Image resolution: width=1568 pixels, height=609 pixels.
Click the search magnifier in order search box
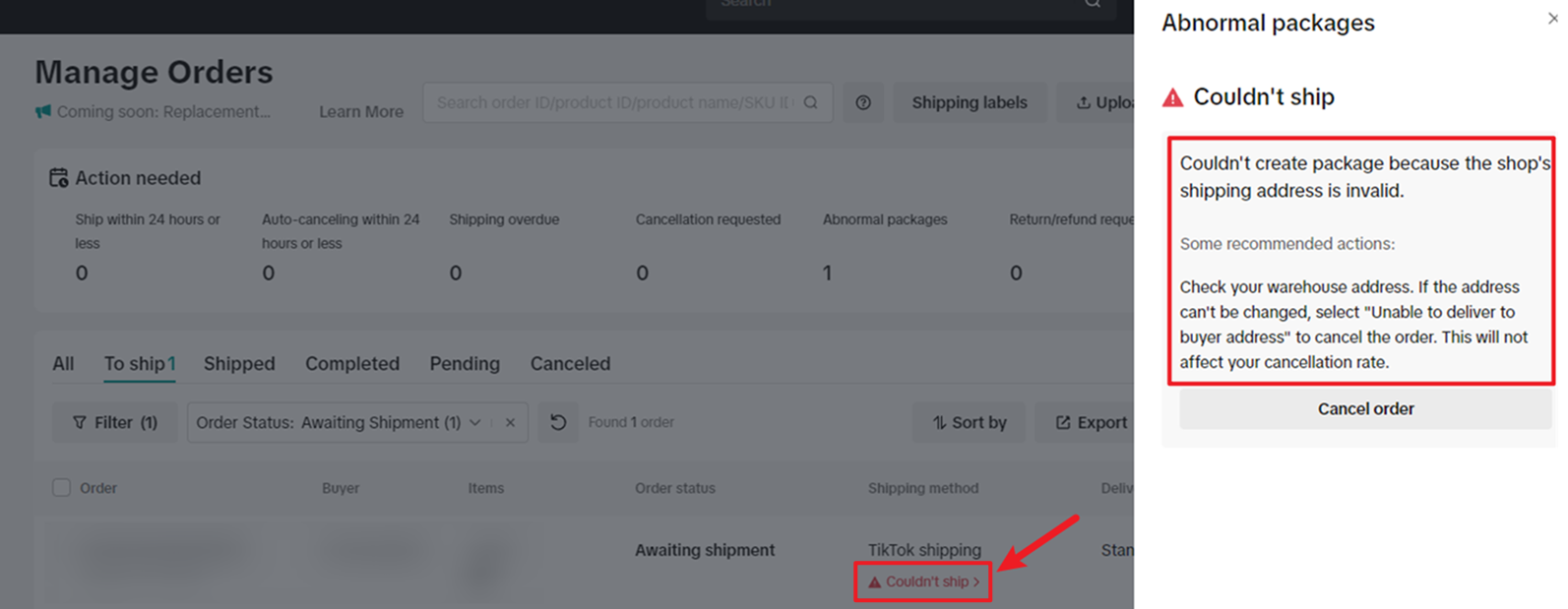(x=811, y=102)
